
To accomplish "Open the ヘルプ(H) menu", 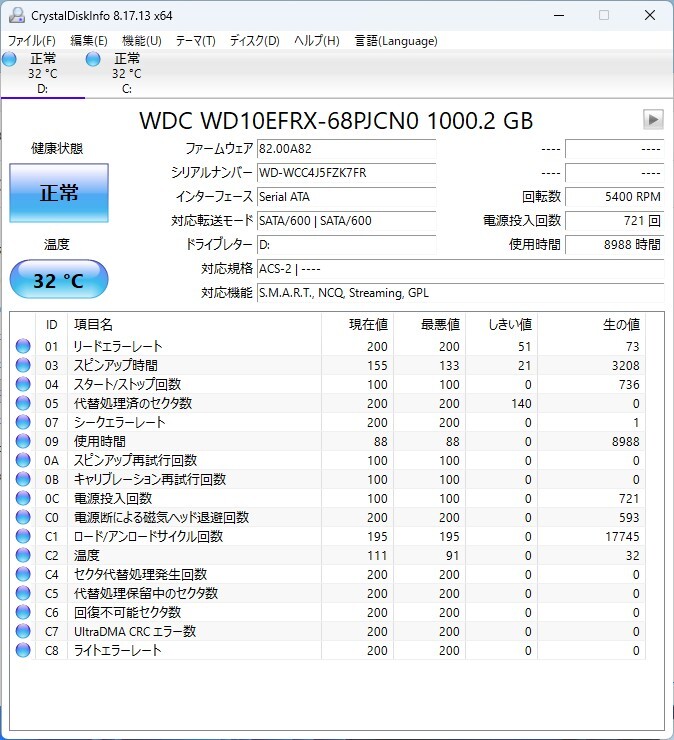I will click(x=317, y=41).
